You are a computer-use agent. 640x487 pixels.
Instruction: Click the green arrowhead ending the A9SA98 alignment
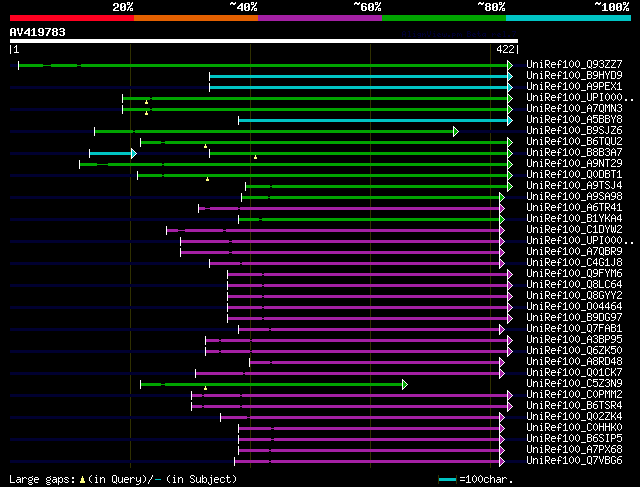coord(502,198)
